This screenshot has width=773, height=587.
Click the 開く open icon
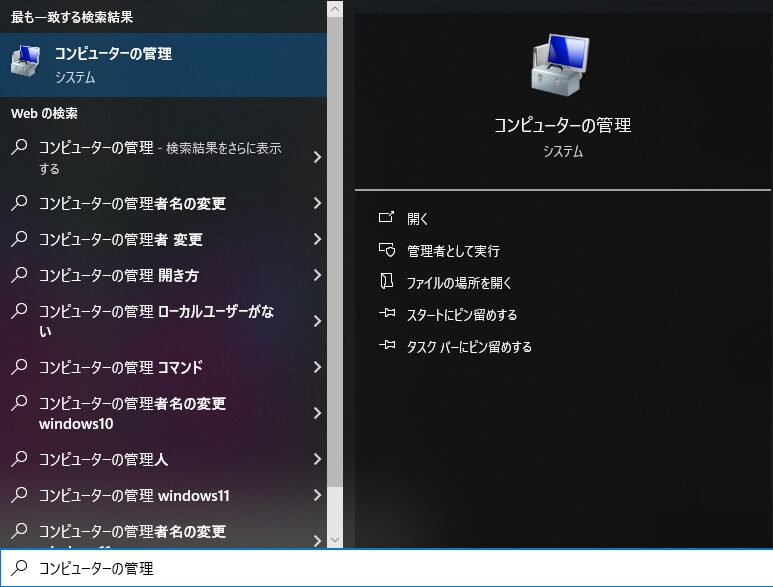[386, 217]
